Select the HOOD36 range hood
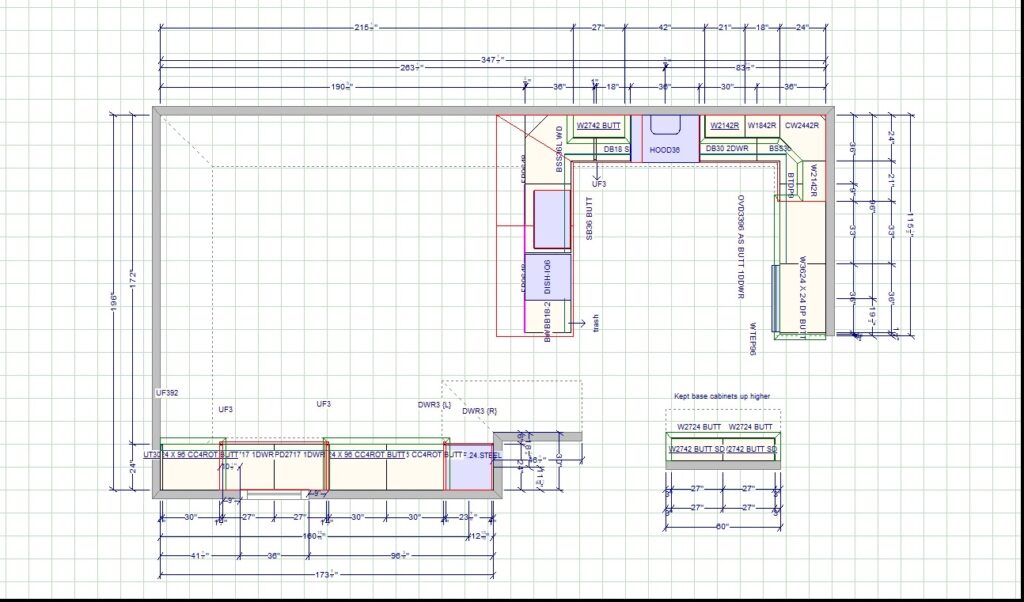The height and width of the screenshot is (602, 1024). point(664,149)
